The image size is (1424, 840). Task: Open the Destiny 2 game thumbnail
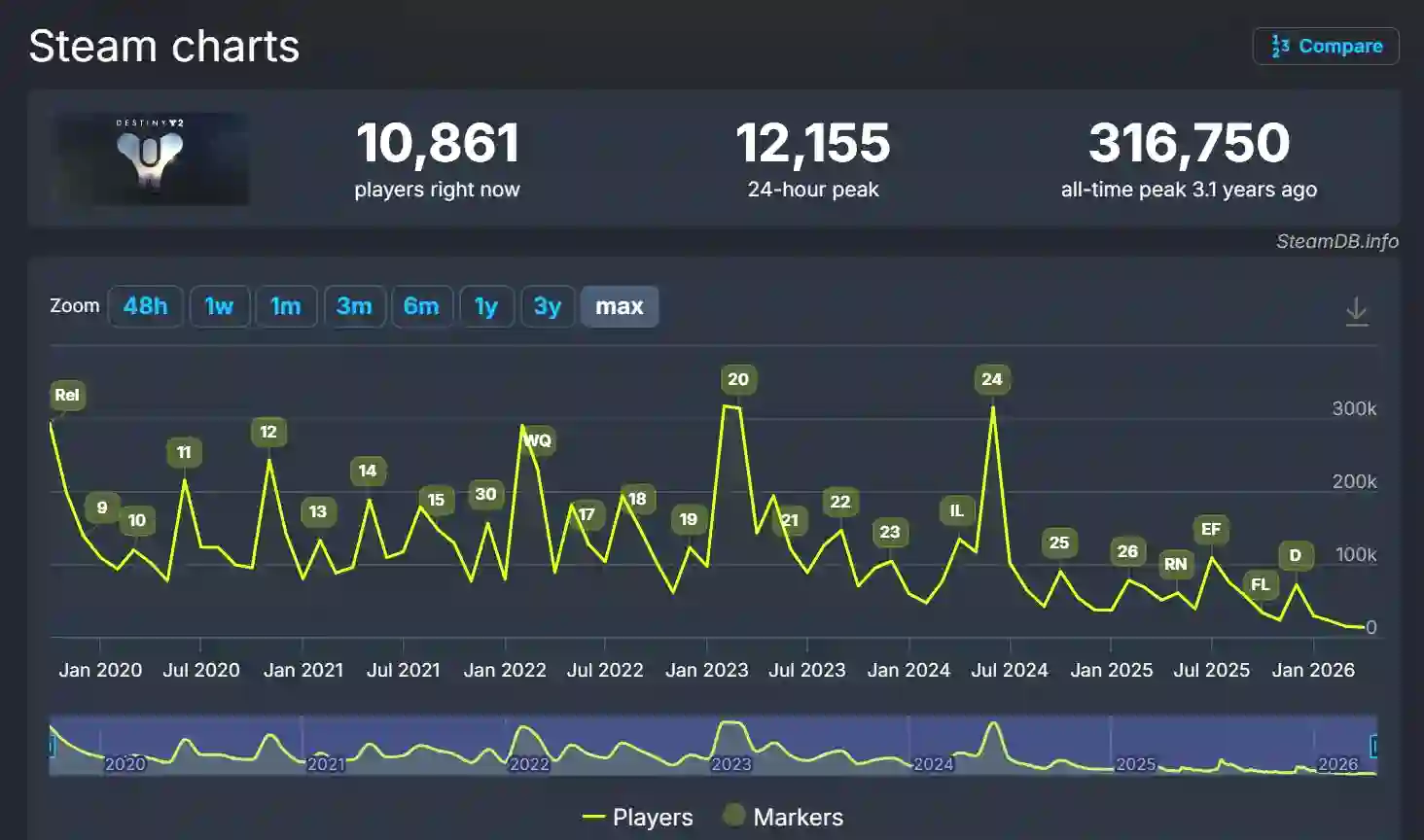[x=151, y=158]
